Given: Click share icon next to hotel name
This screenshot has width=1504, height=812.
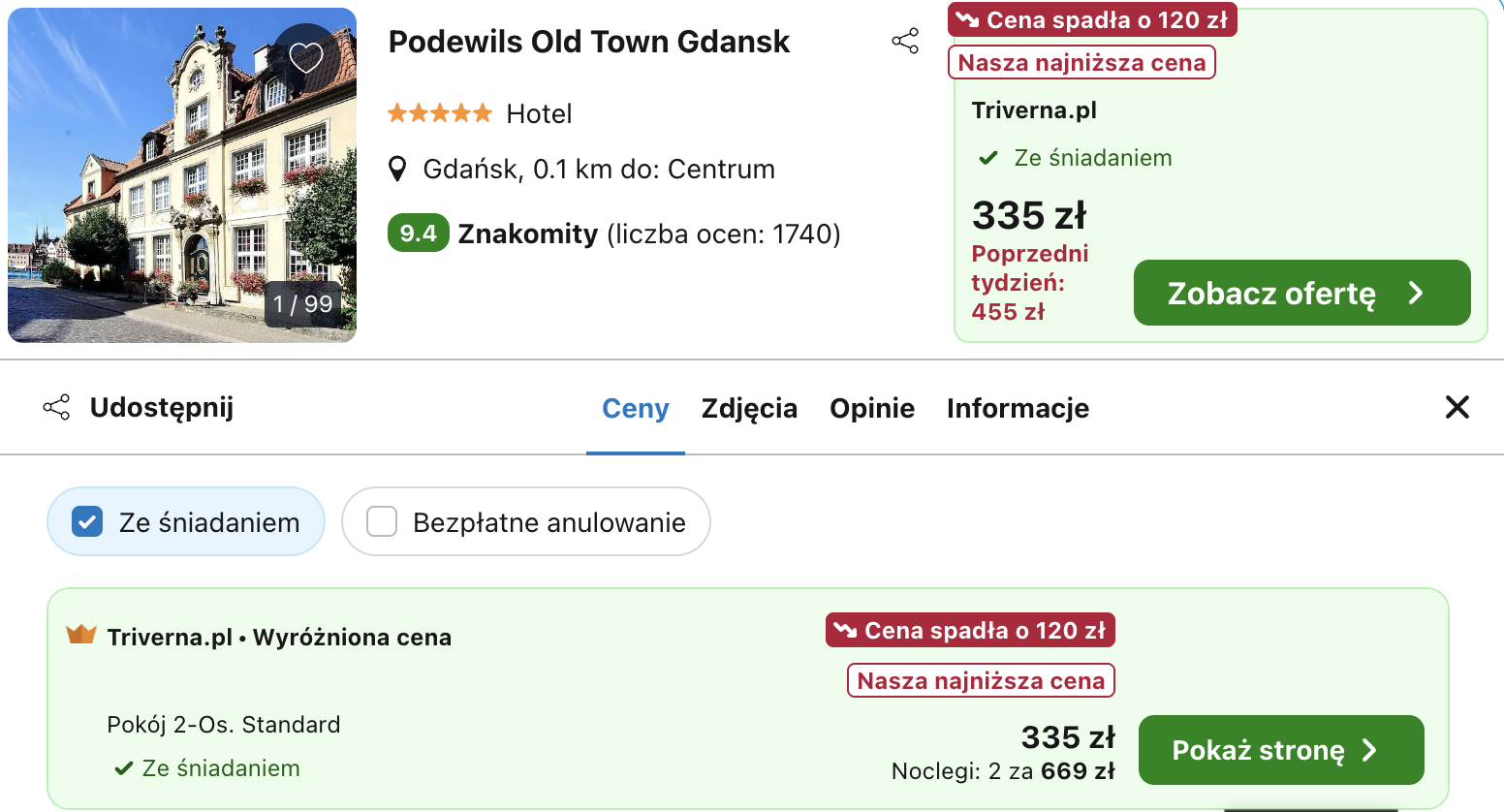Looking at the screenshot, I should coord(905,41).
